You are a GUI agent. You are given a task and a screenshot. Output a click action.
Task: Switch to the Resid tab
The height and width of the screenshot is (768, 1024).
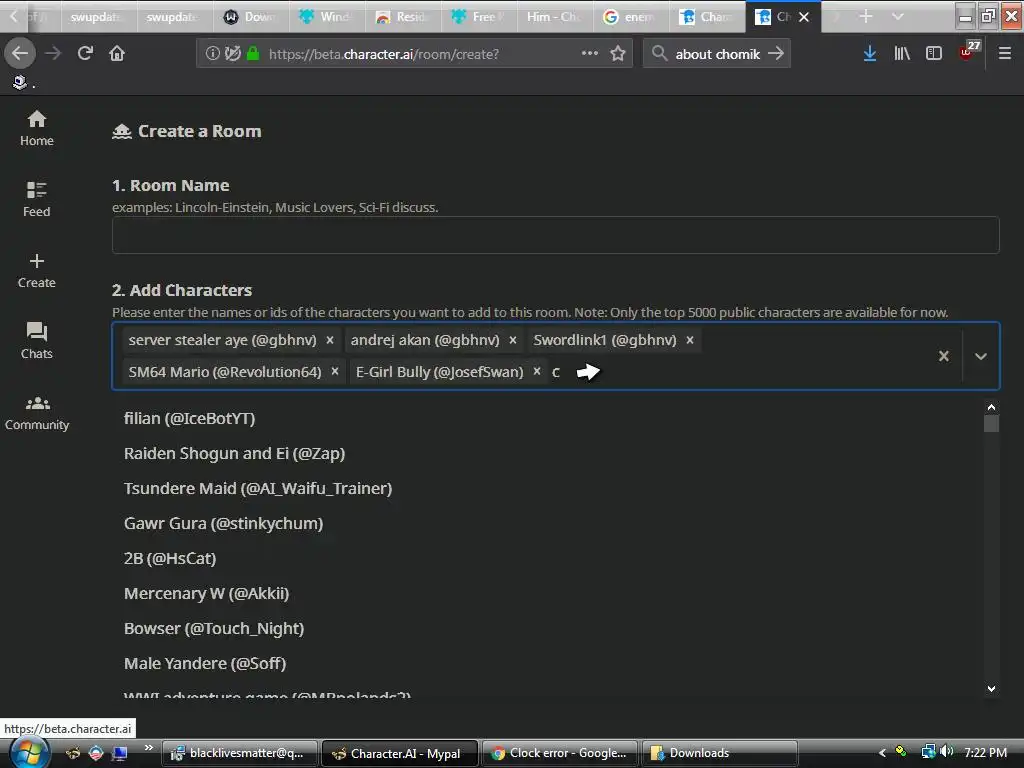[402, 17]
